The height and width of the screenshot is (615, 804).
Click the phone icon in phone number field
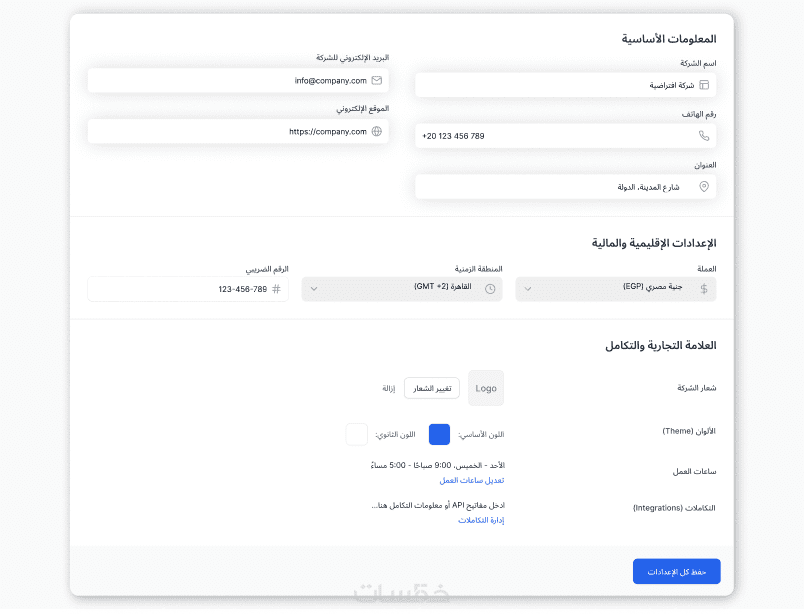pyautogui.click(x=704, y=135)
